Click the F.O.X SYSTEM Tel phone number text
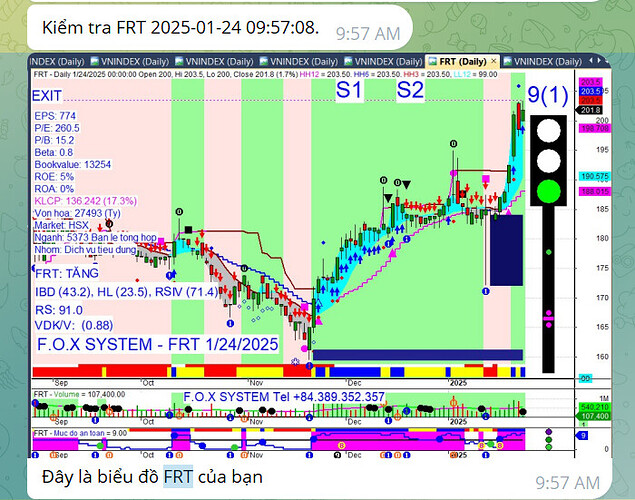 [284, 397]
